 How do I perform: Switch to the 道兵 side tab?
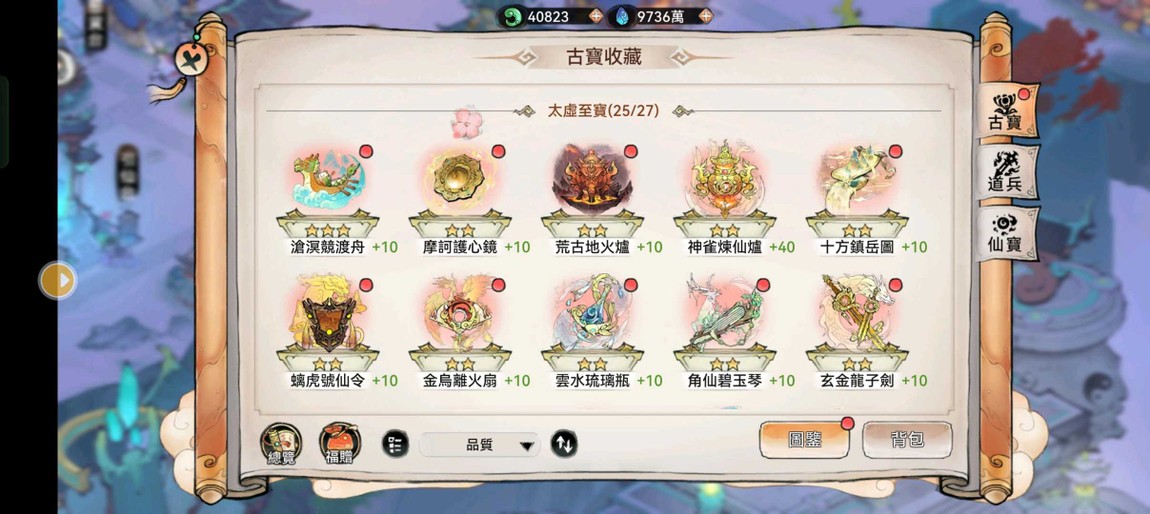(x=1006, y=173)
